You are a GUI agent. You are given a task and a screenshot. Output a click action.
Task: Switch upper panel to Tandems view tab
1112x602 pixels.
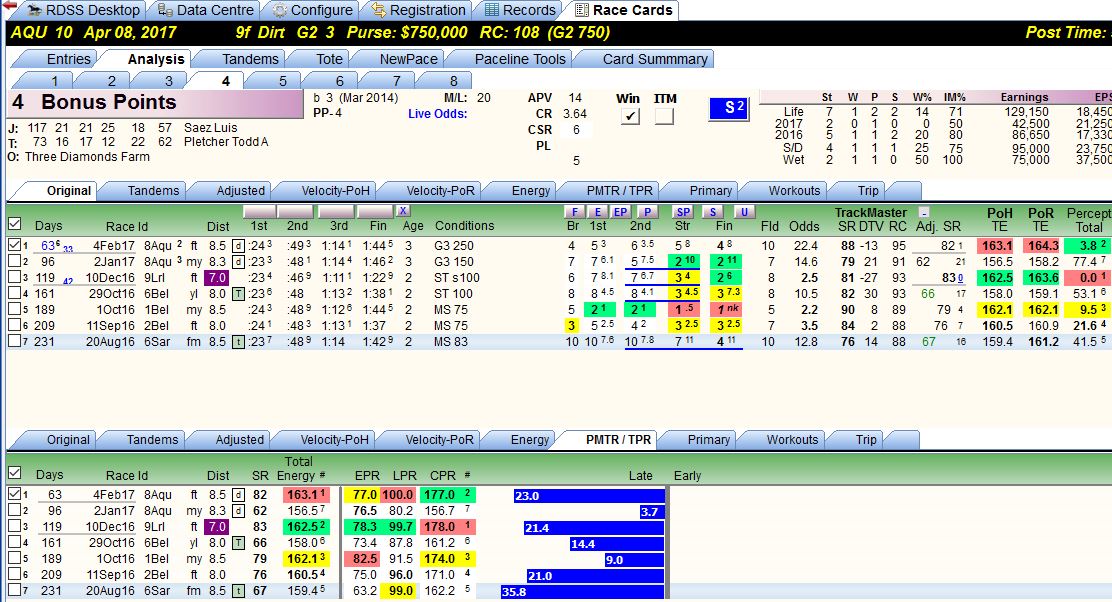pyautogui.click(x=145, y=191)
